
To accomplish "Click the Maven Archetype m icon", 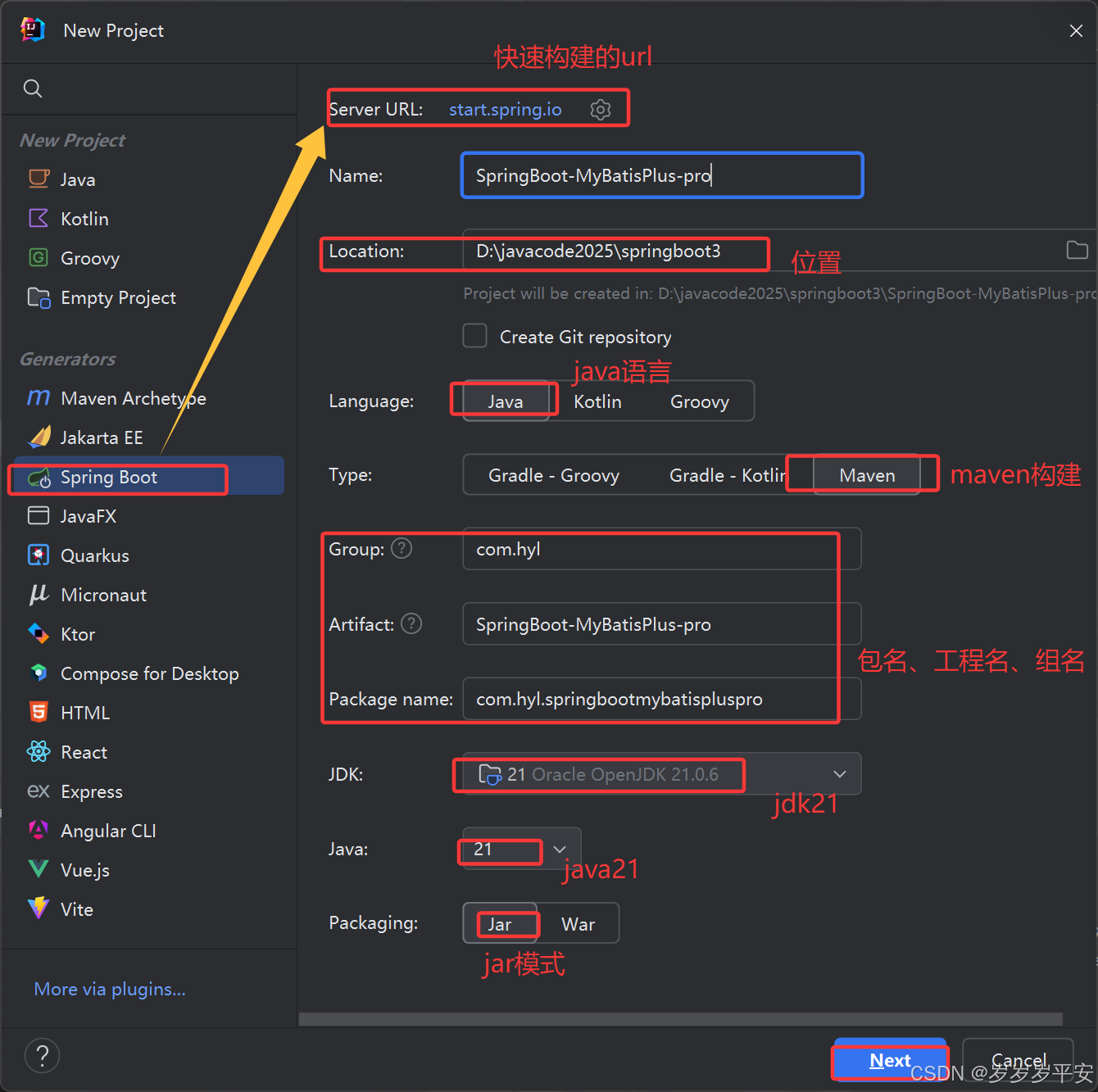I will point(39,397).
